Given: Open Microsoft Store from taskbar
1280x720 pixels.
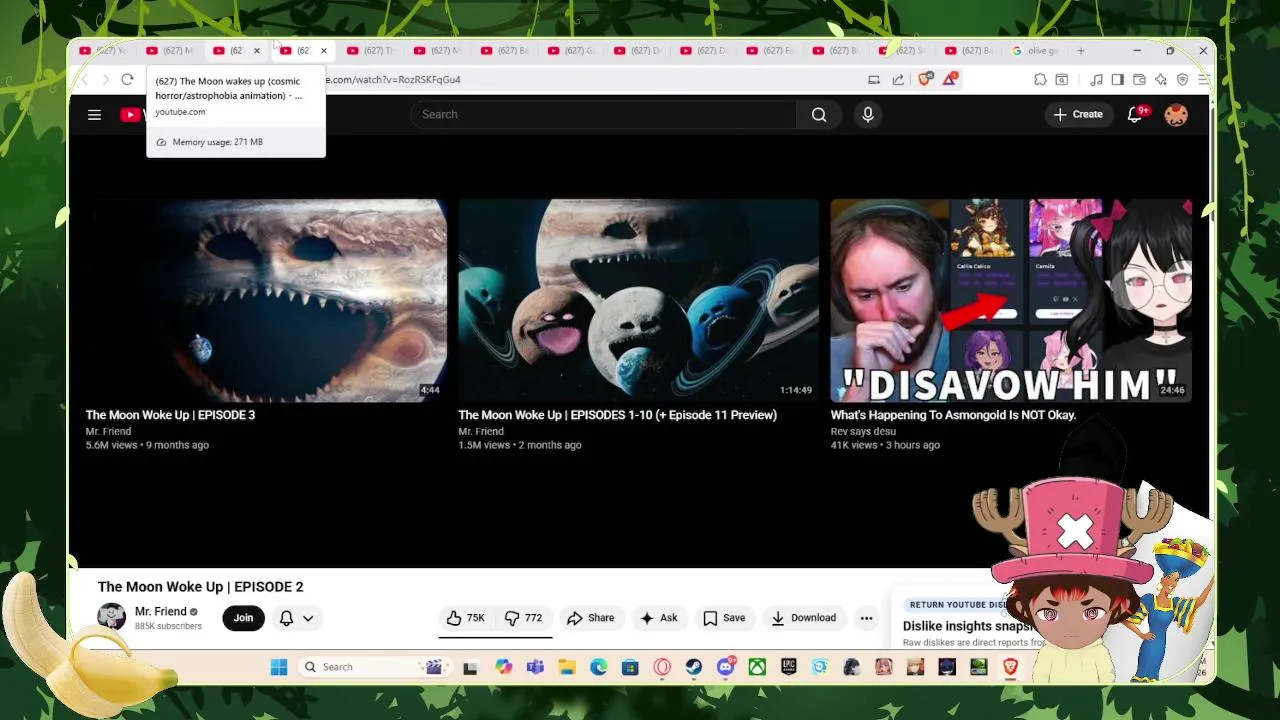Looking at the screenshot, I should [x=629, y=667].
